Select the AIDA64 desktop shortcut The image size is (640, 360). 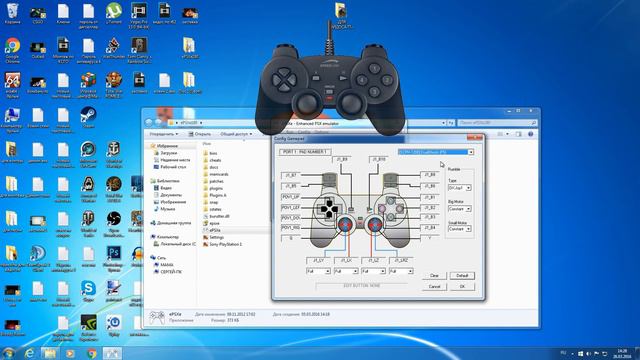[x=12, y=85]
